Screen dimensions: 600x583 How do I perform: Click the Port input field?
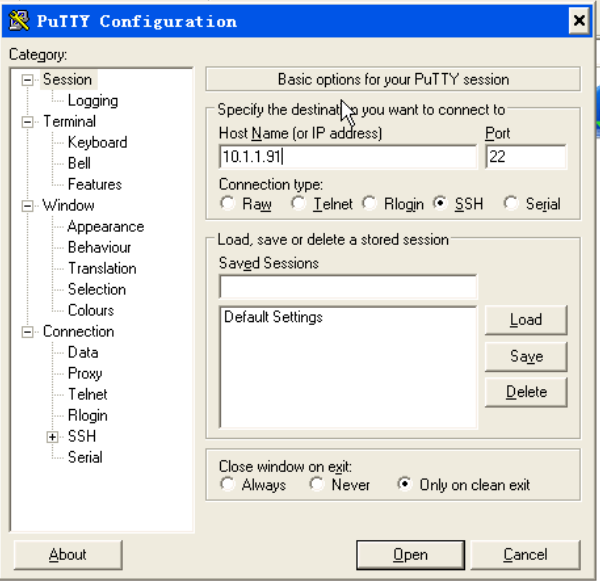(x=526, y=156)
